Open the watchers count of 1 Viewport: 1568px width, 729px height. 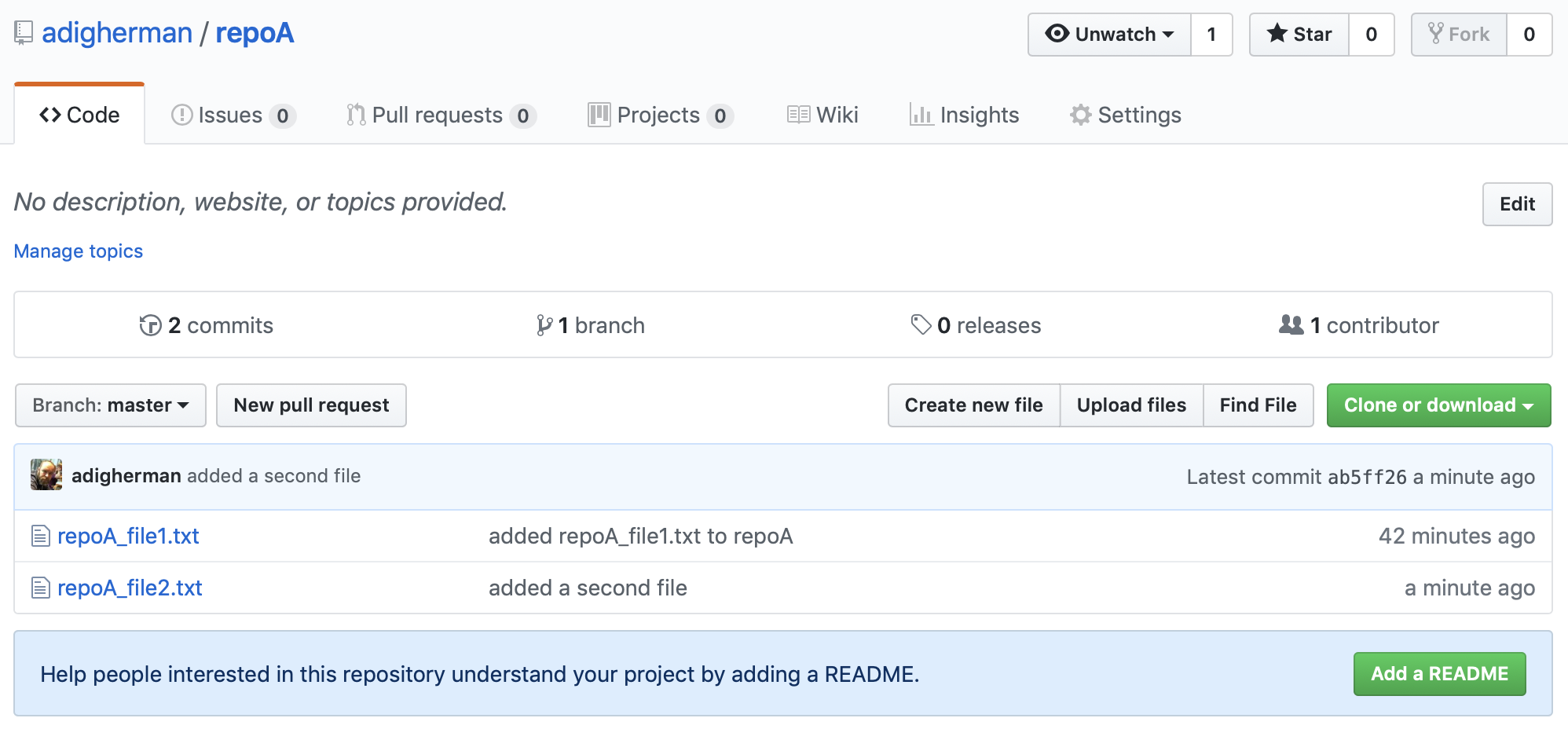[x=1211, y=35]
